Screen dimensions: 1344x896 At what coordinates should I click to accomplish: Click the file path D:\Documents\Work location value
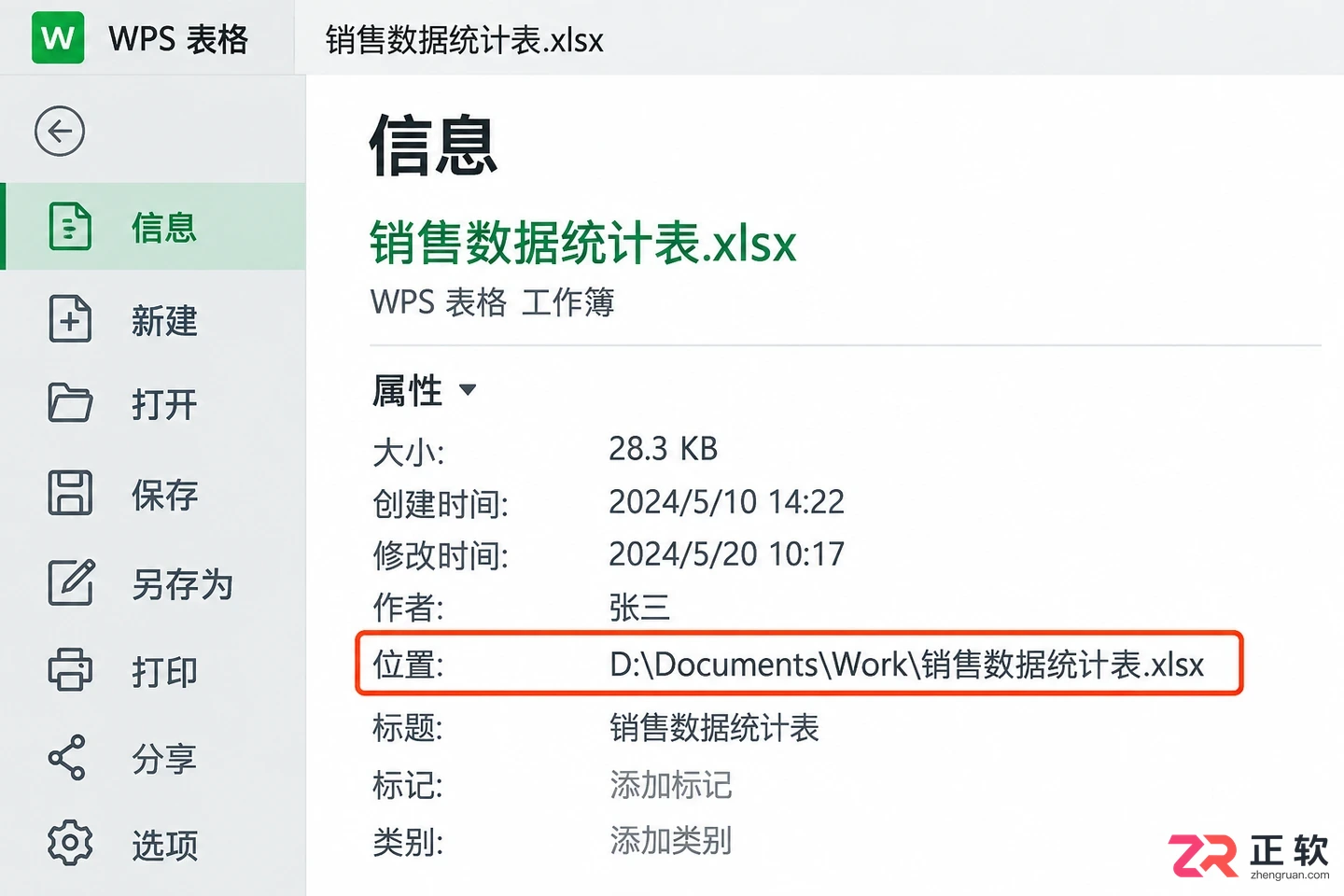[x=907, y=665]
